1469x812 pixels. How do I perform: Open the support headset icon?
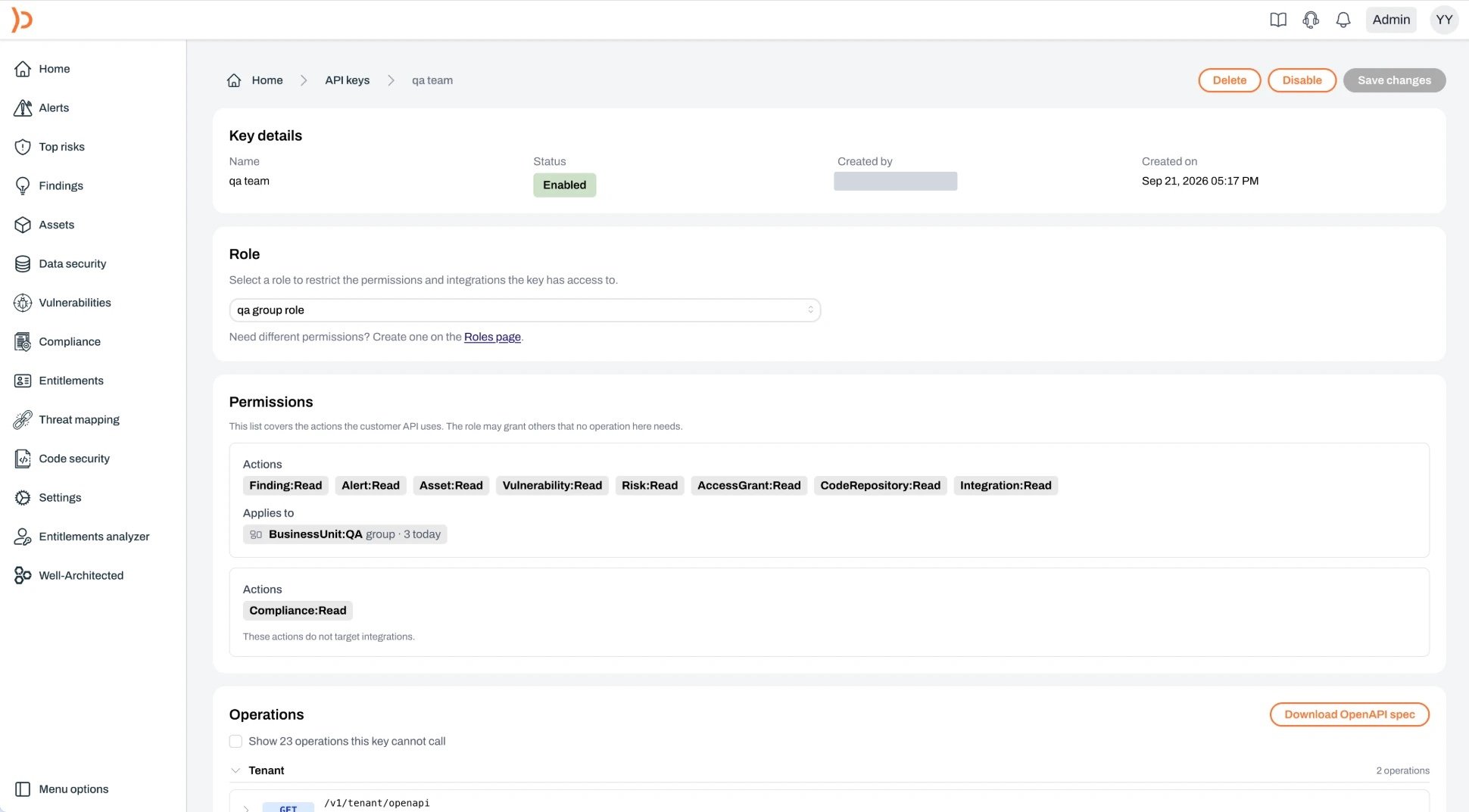(x=1311, y=20)
